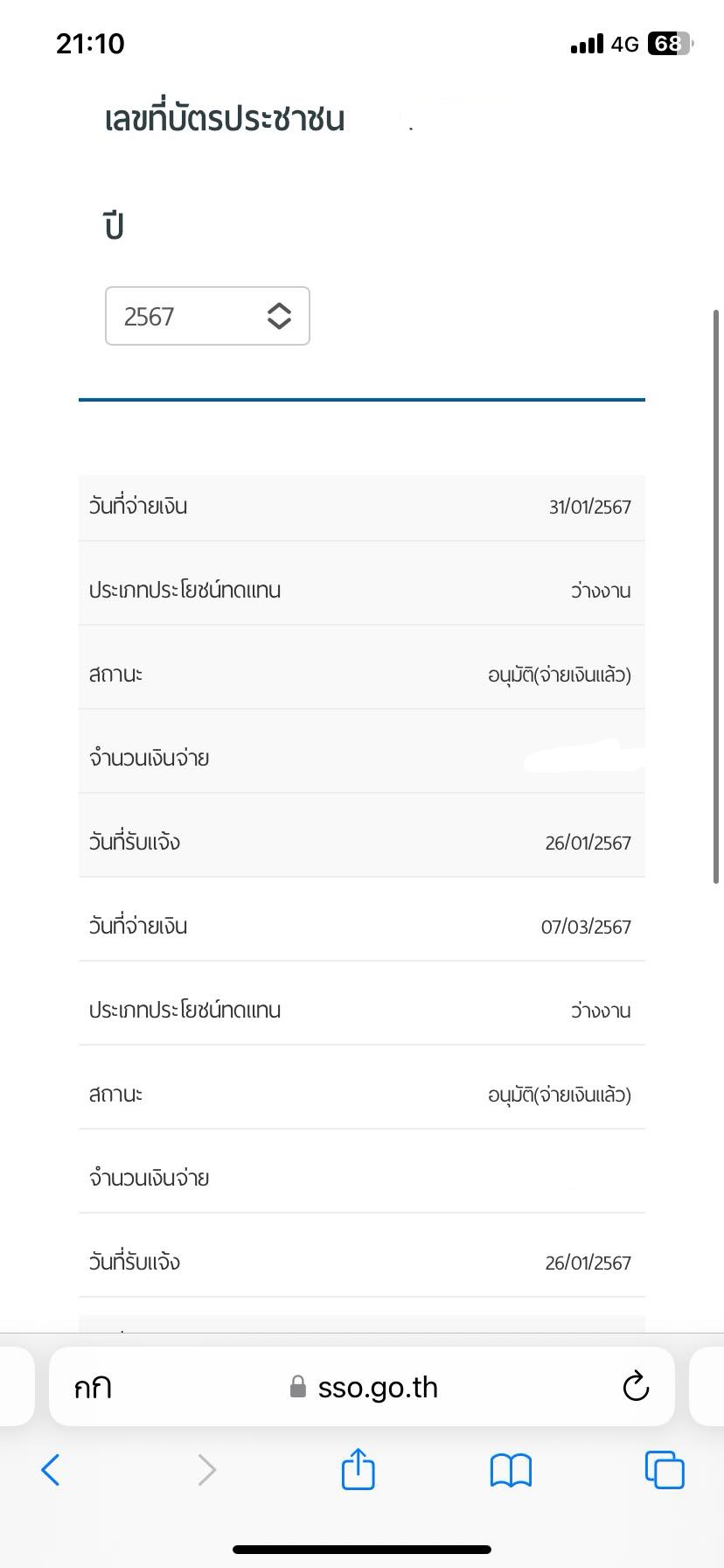724x1568 pixels.
Task: Tap the first อนุมัติ(จ่ายเงินแล้ว) status row
Action: [x=362, y=675]
